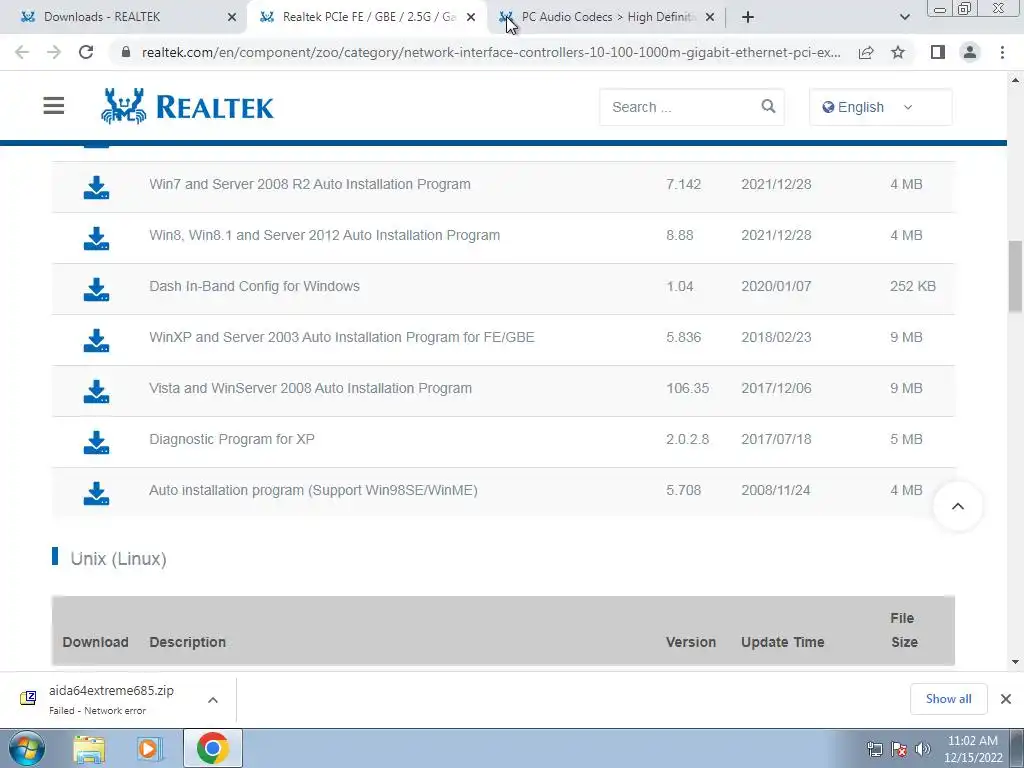1024x768 pixels.
Task: Click version value 7.142
Action: (683, 184)
